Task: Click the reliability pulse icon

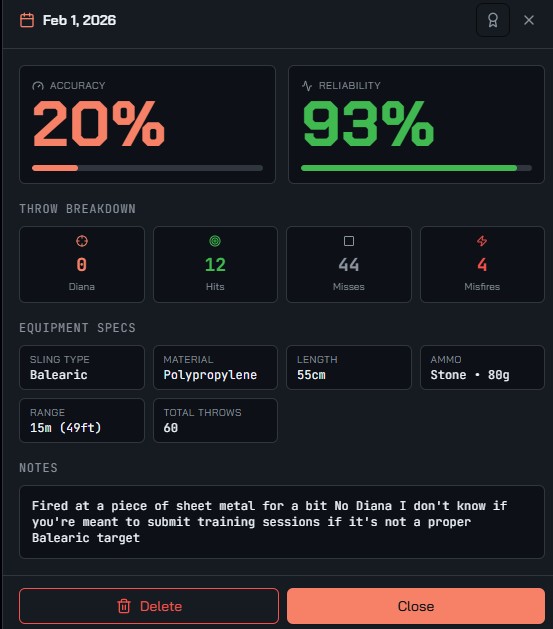Action: pyautogui.click(x=307, y=86)
